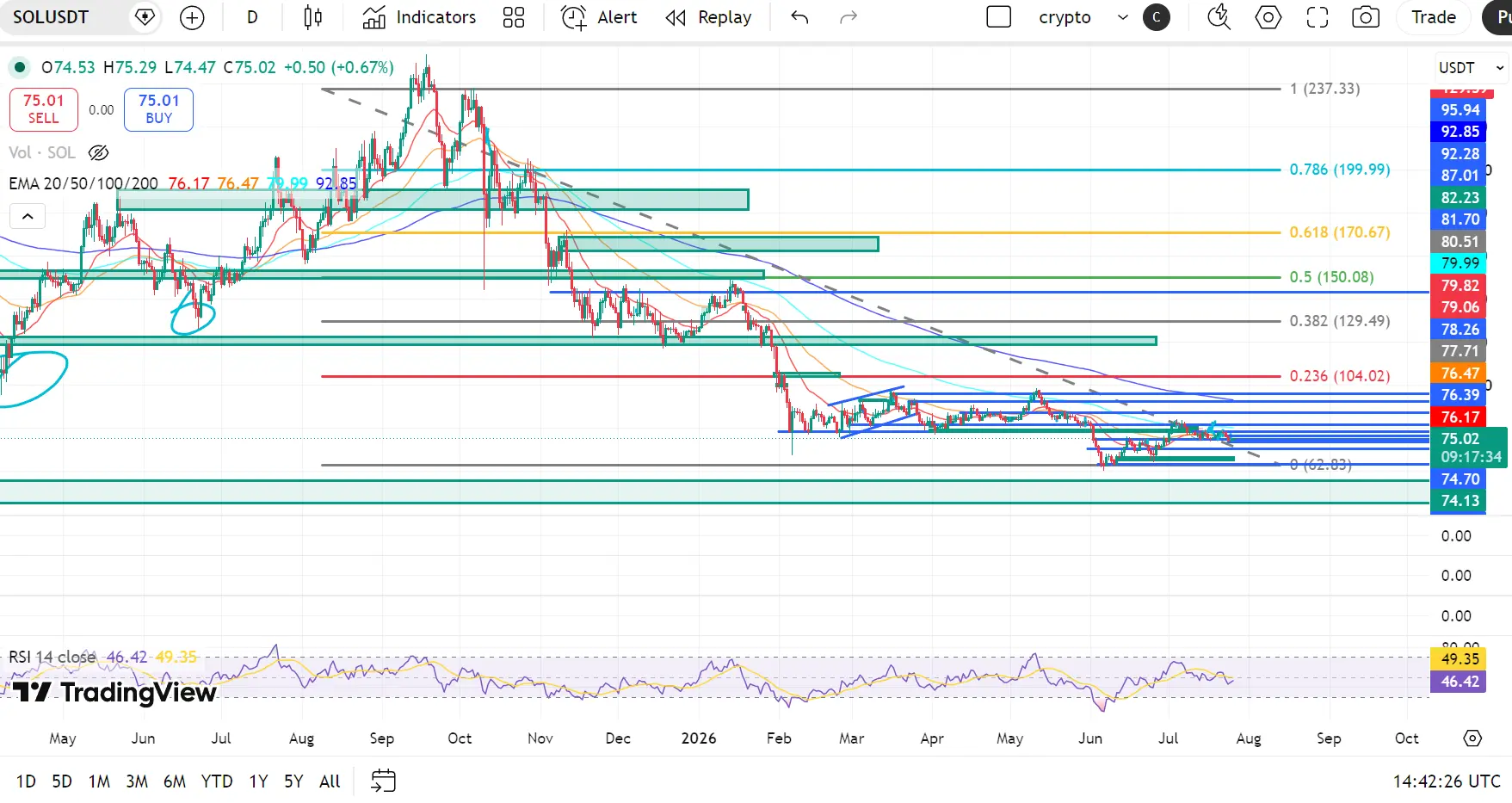Open the go-to-date calendar
Viewport: 1512px width, 803px height.
point(383,781)
